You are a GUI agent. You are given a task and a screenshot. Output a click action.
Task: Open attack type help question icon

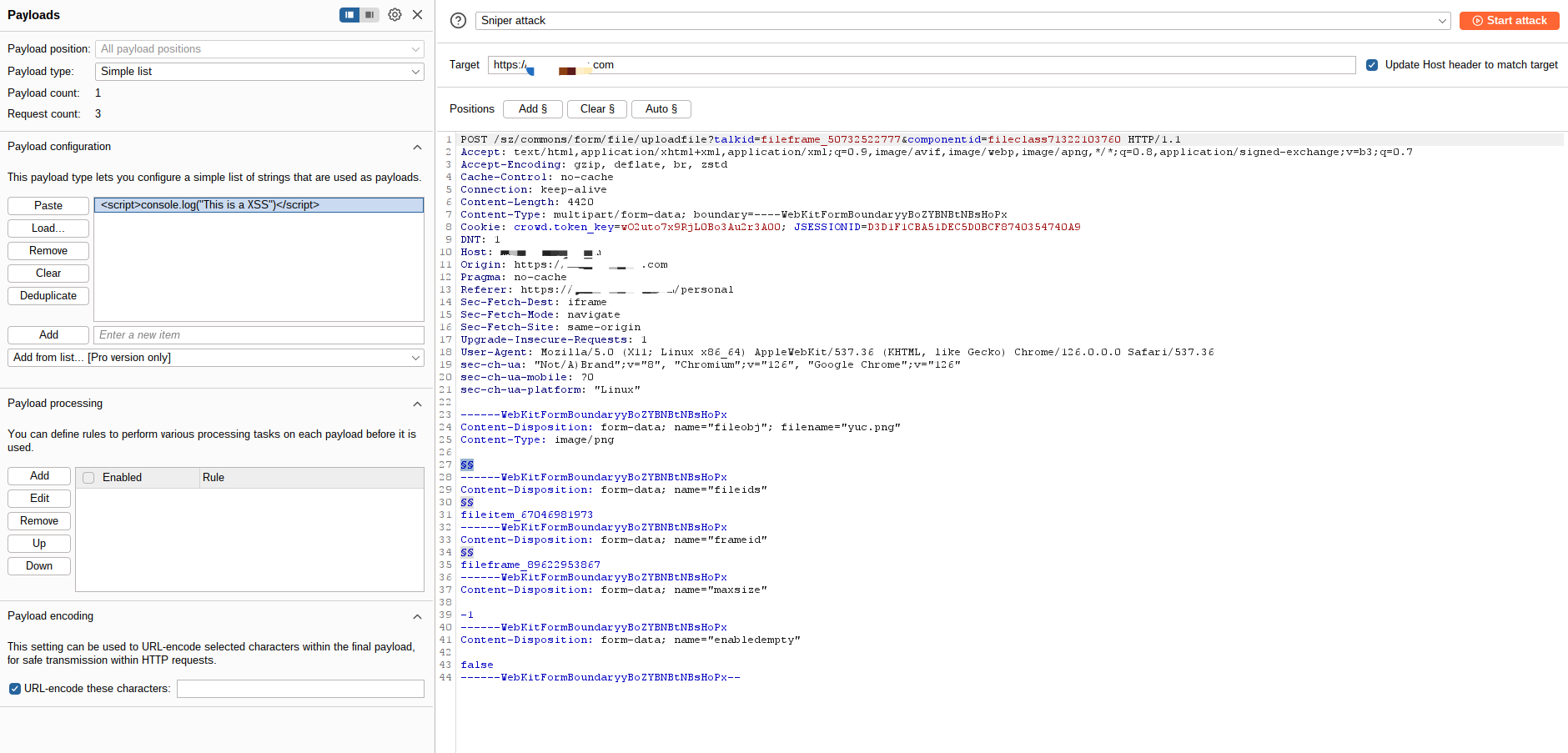tap(458, 21)
